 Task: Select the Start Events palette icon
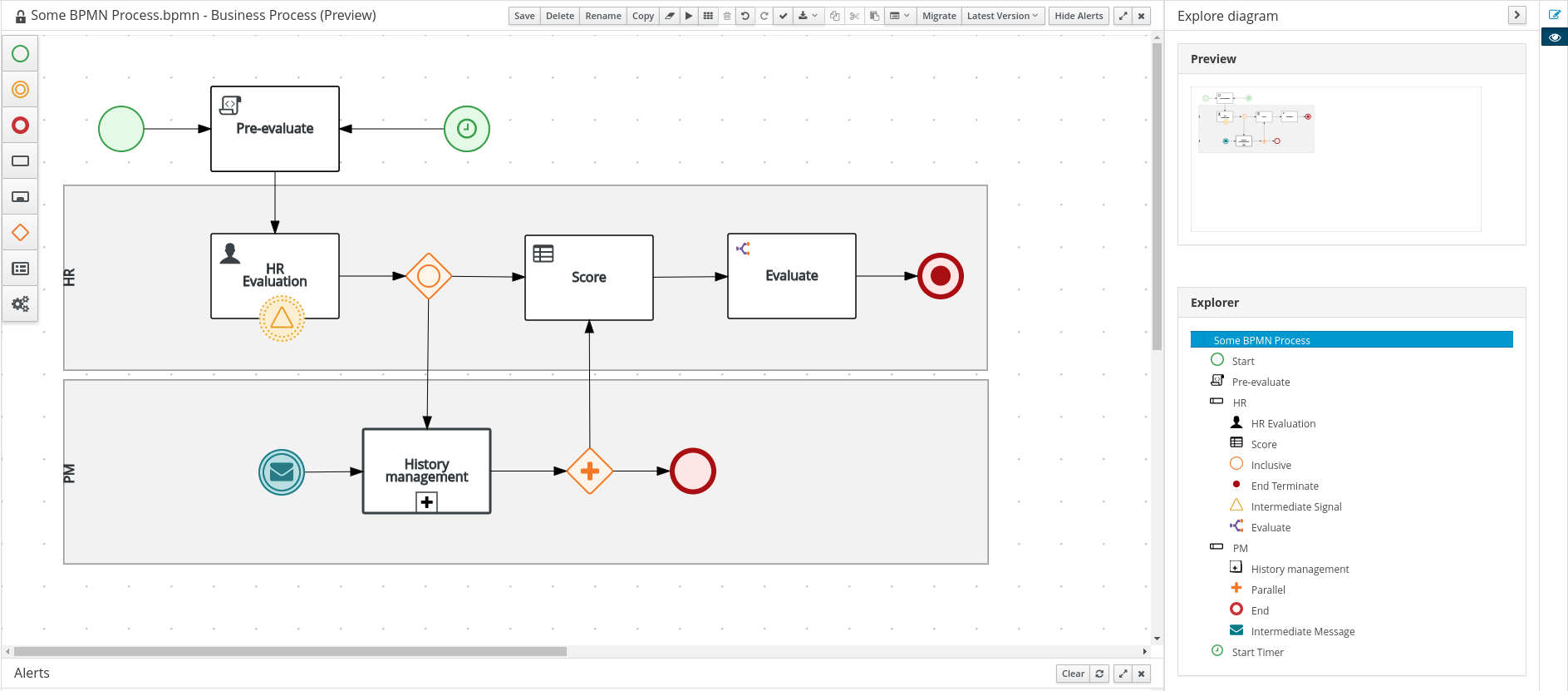click(21, 54)
